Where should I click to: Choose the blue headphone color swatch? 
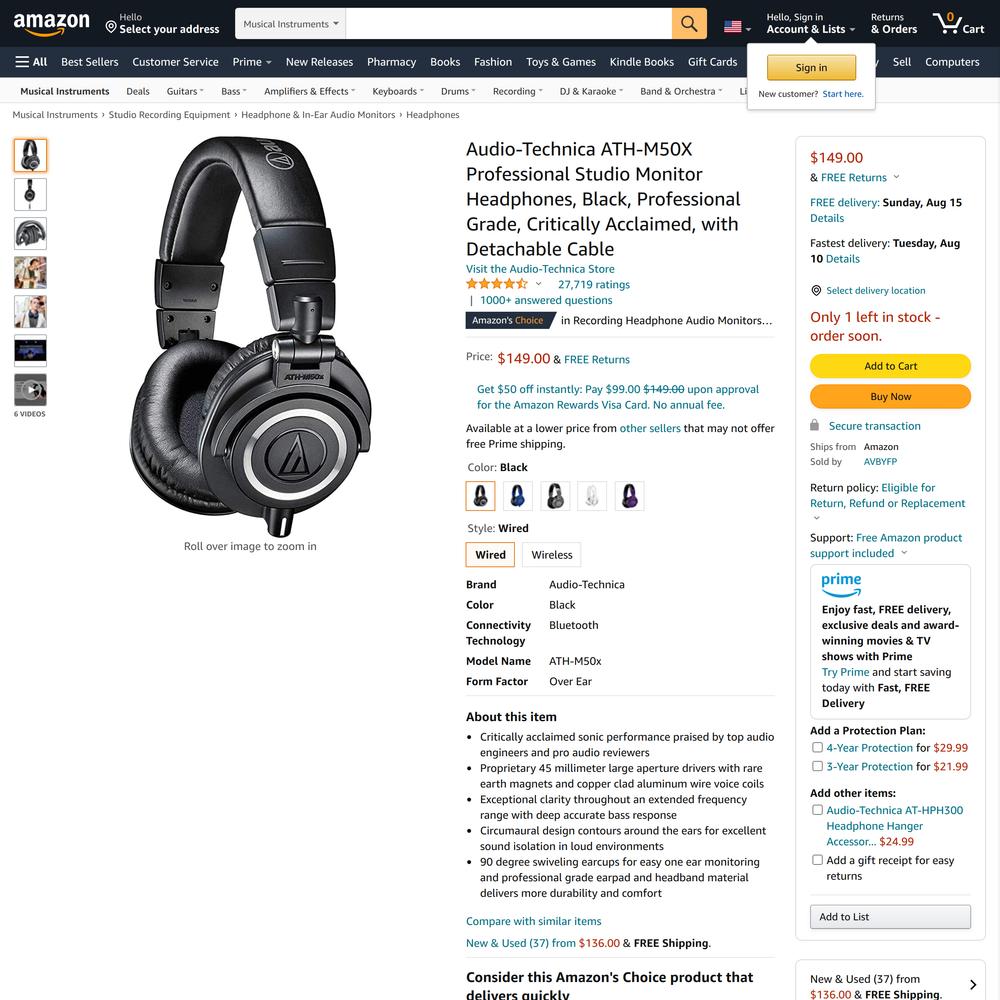click(x=517, y=496)
